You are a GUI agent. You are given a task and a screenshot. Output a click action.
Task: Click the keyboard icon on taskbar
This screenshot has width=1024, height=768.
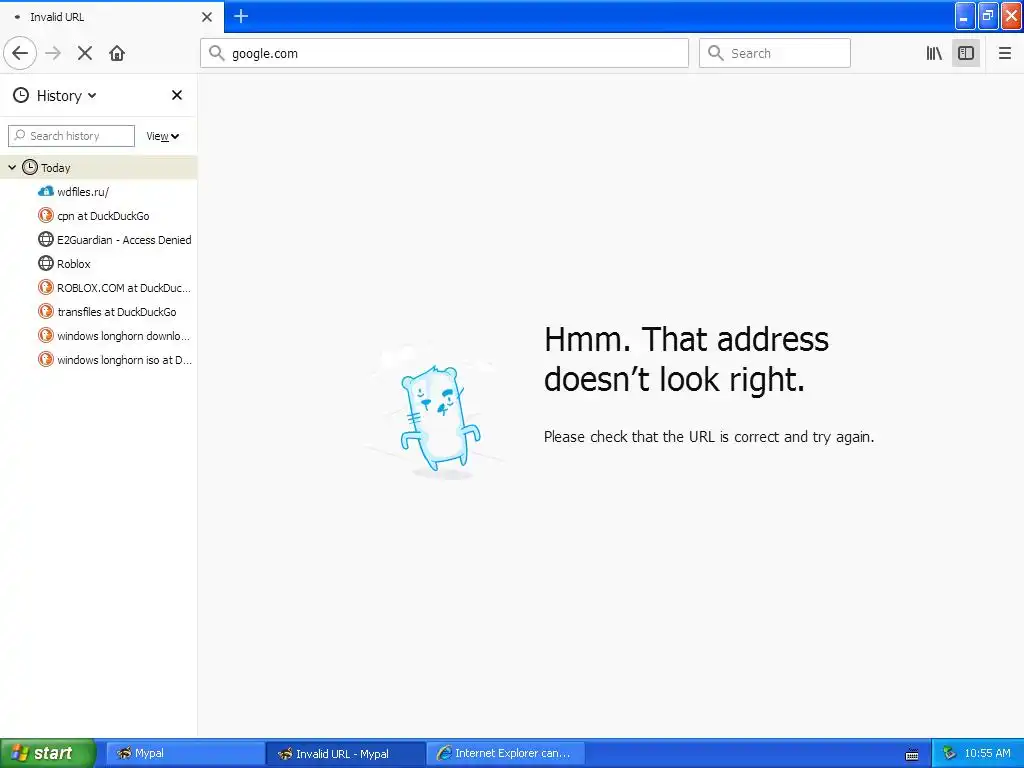click(912, 754)
